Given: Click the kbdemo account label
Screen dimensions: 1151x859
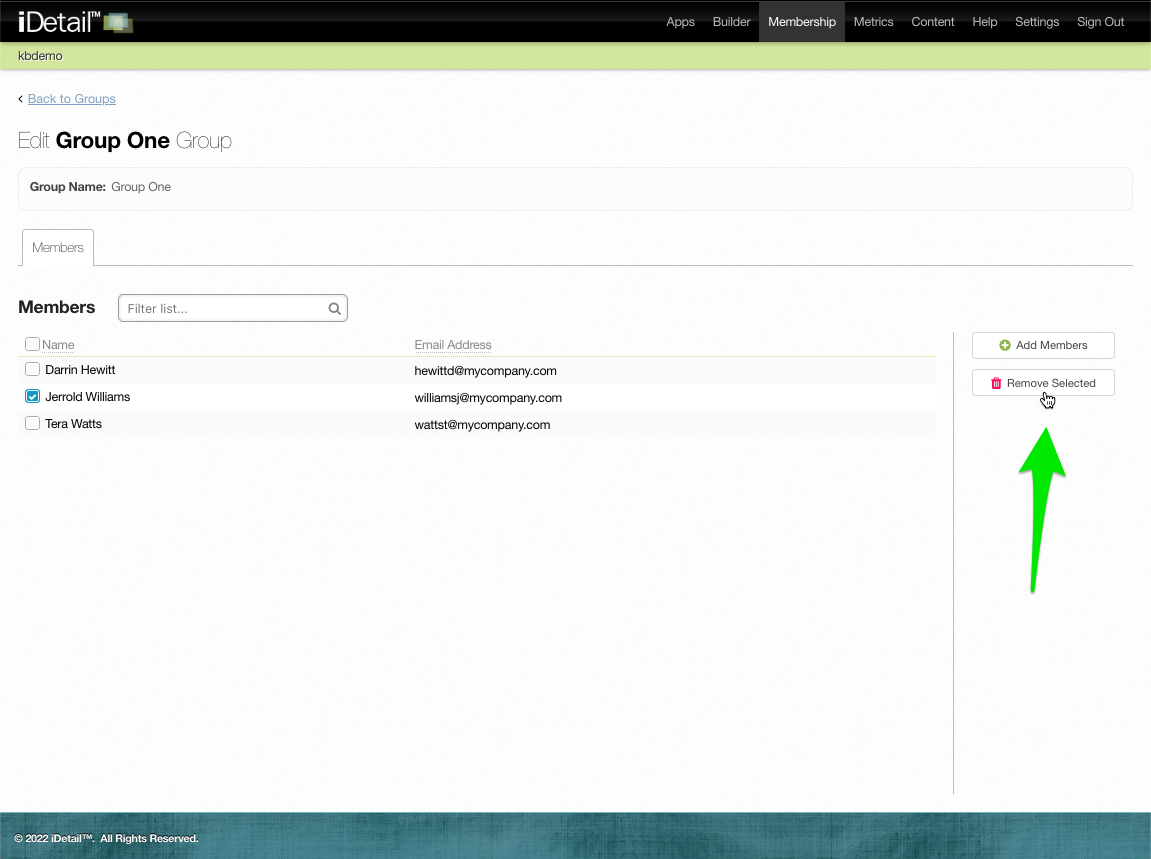Looking at the screenshot, I should point(40,56).
